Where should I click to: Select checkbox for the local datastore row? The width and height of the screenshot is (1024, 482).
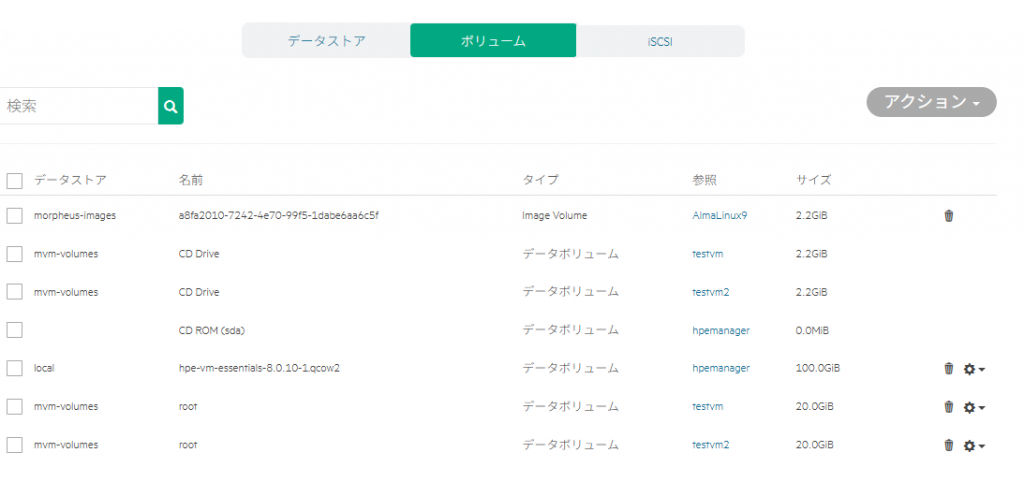point(14,368)
